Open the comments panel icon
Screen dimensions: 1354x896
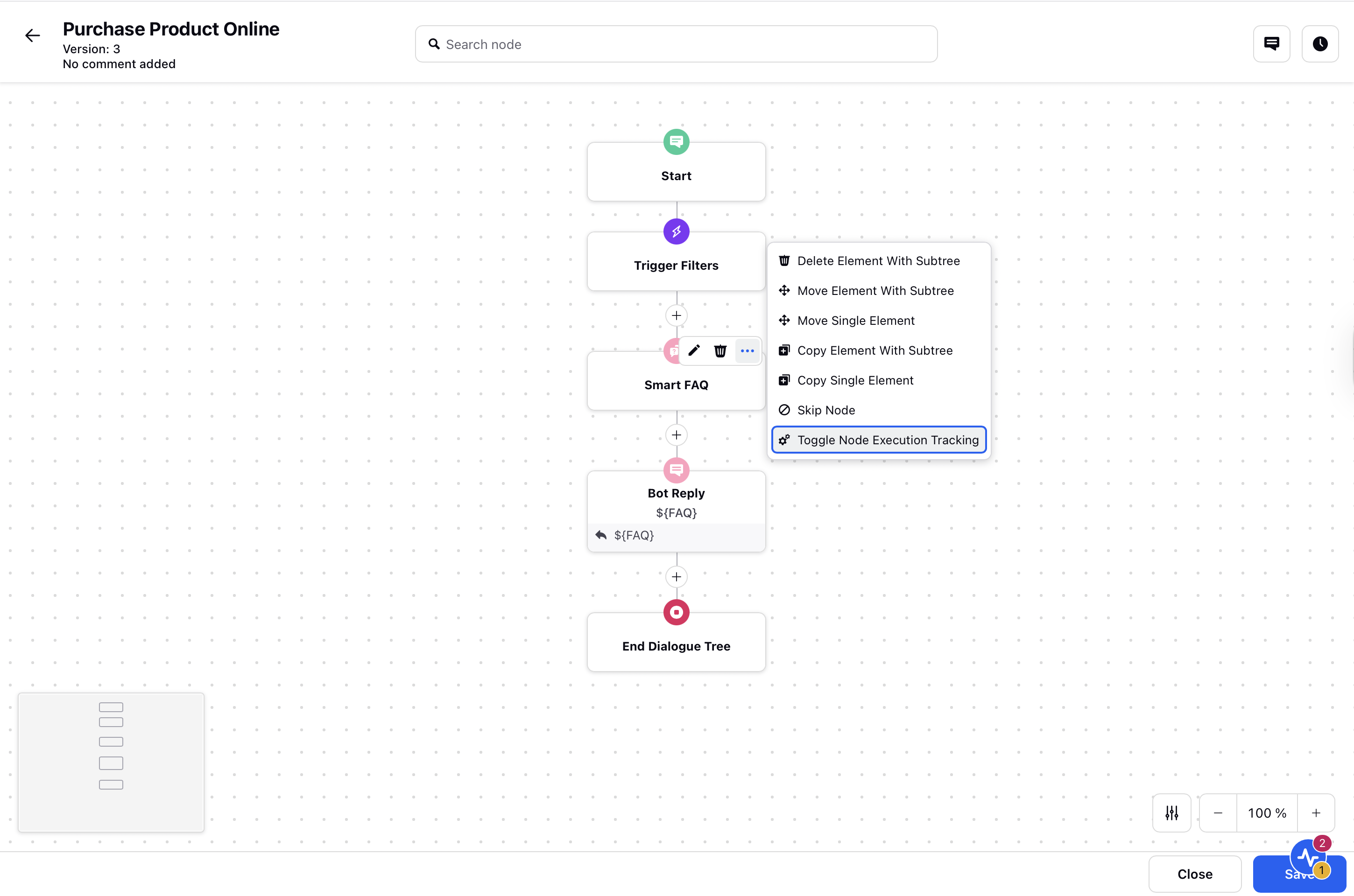click(1272, 44)
